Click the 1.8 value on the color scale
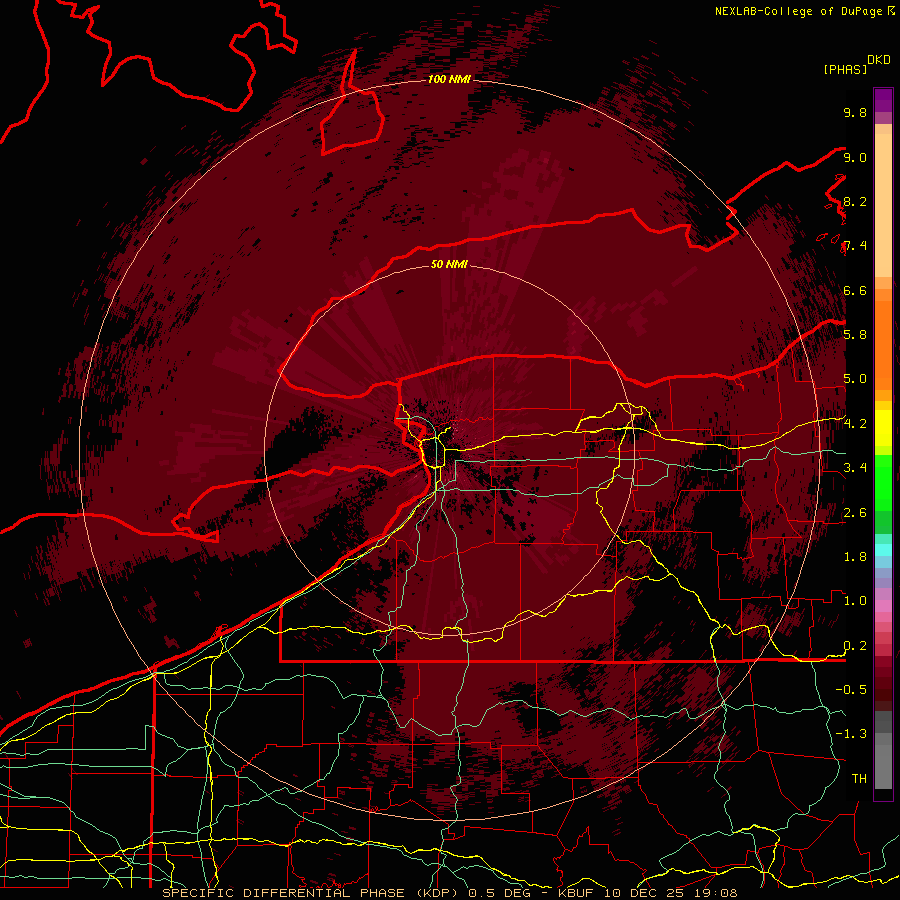900x900 pixels. click(x=855, y=557)
